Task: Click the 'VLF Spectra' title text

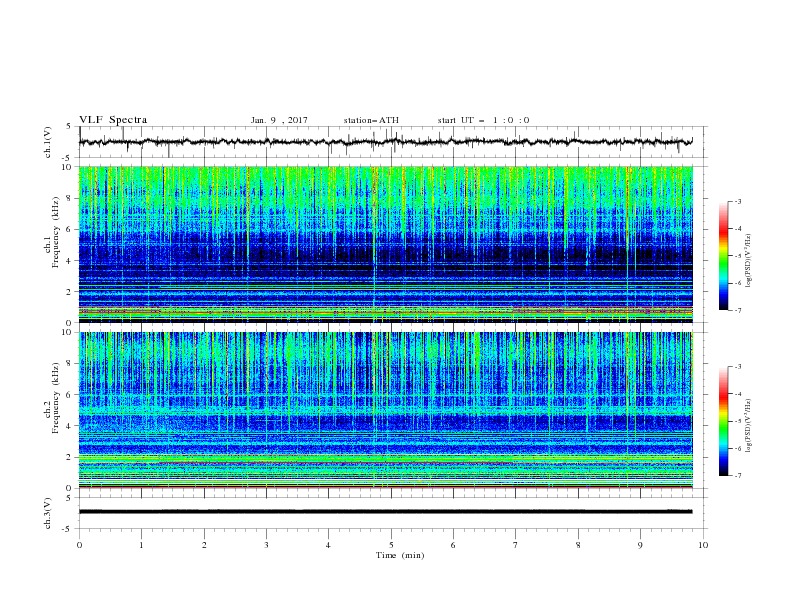Action: (113, 120)
